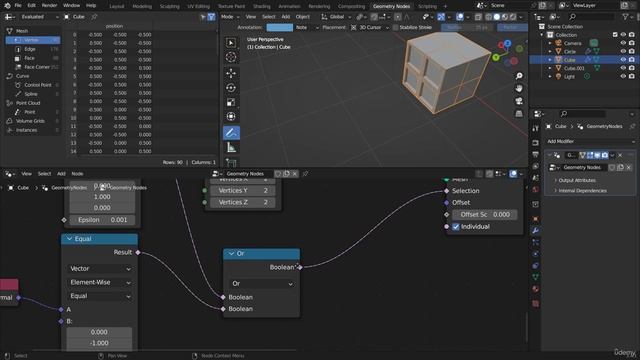The image size is (640, 360).
Task: Toggle visibility eye for Cube.001
Action: click(623, 68)
